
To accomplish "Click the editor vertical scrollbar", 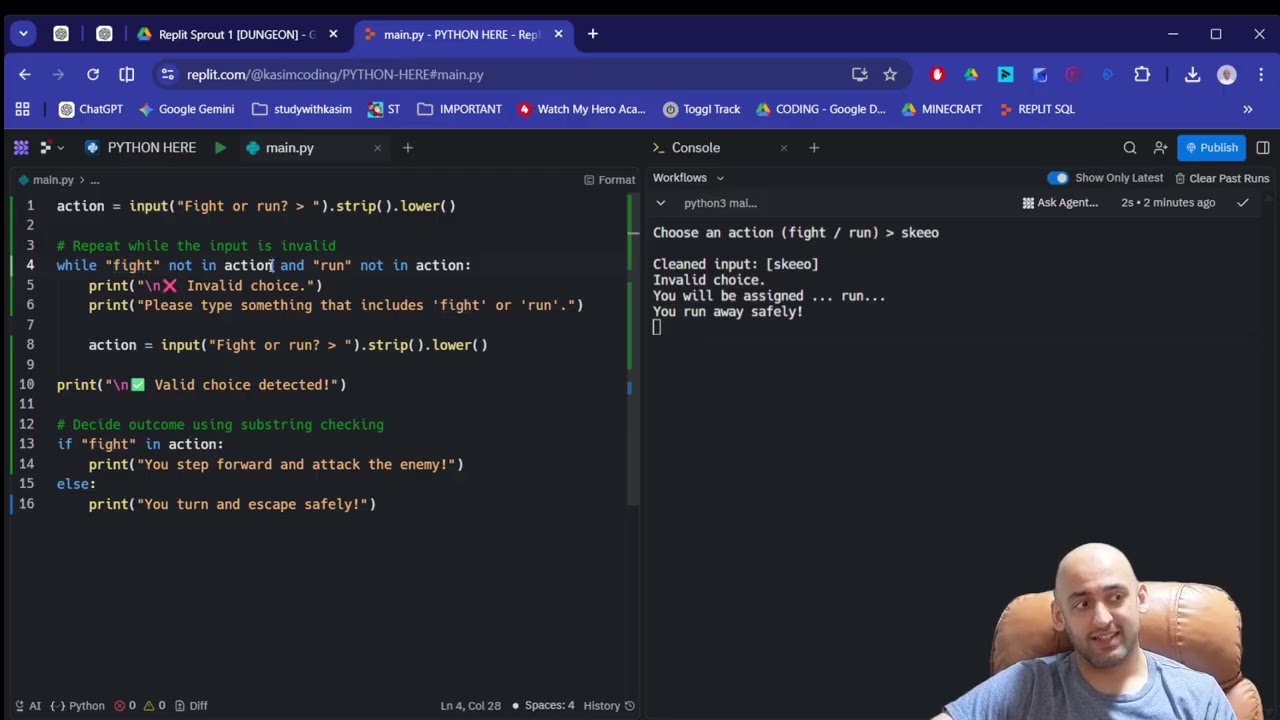I will pyautogui.click(x=634, y=350).
